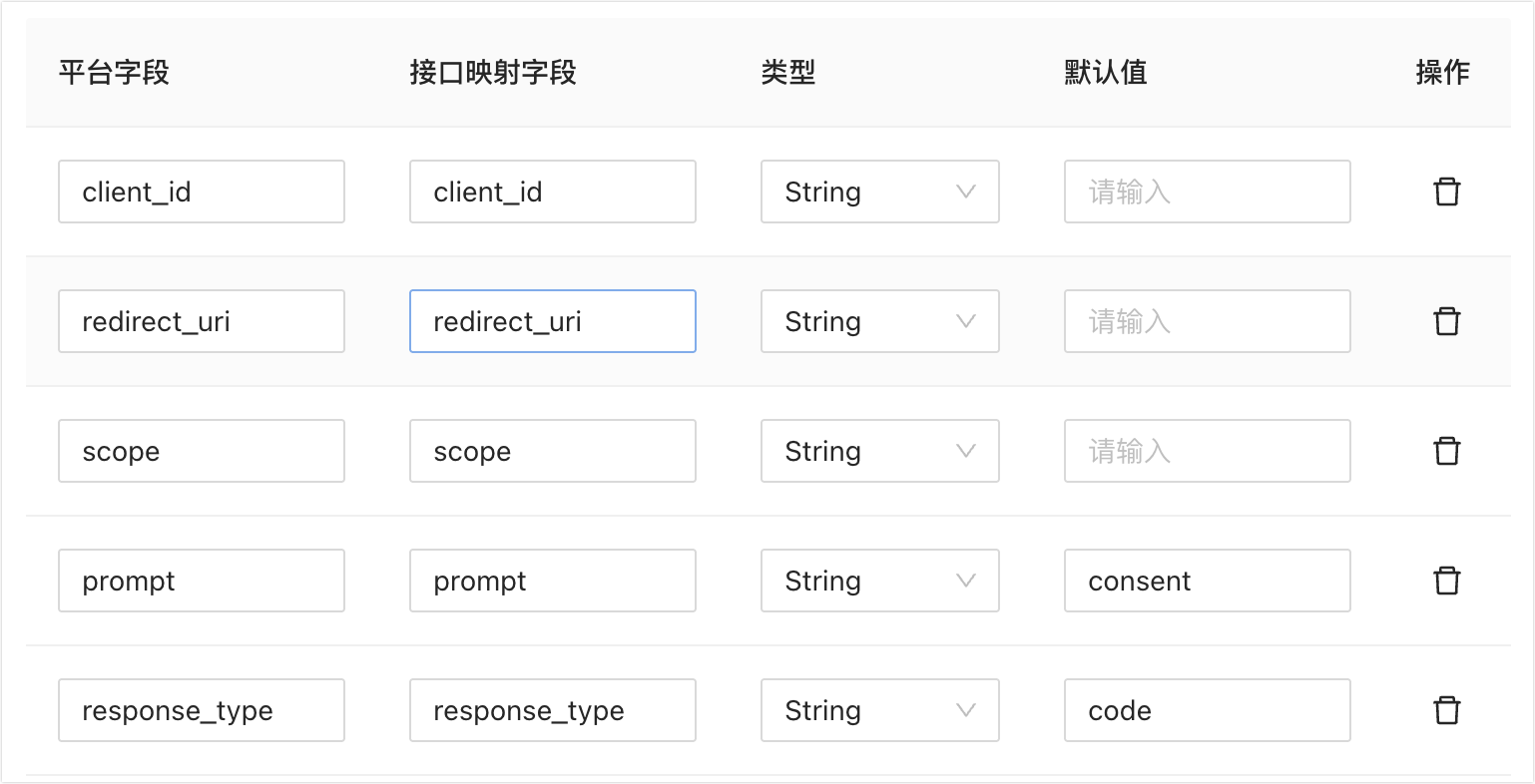
Task: Change the type dropdown in prompt row
Action: click(879, 581)
